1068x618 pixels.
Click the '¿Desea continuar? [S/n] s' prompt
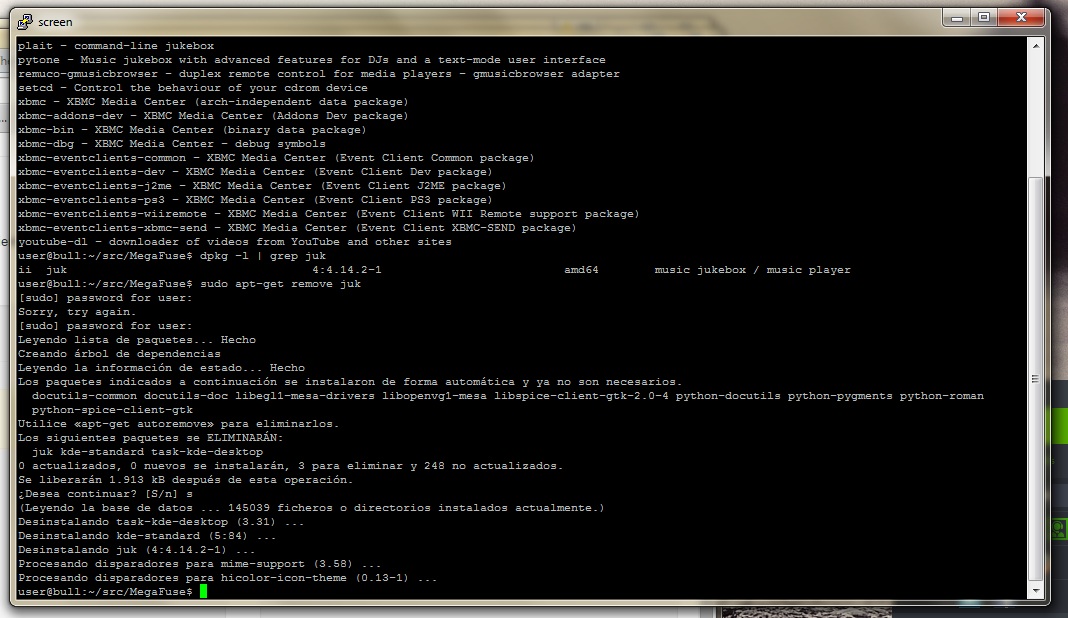point(105,494)
